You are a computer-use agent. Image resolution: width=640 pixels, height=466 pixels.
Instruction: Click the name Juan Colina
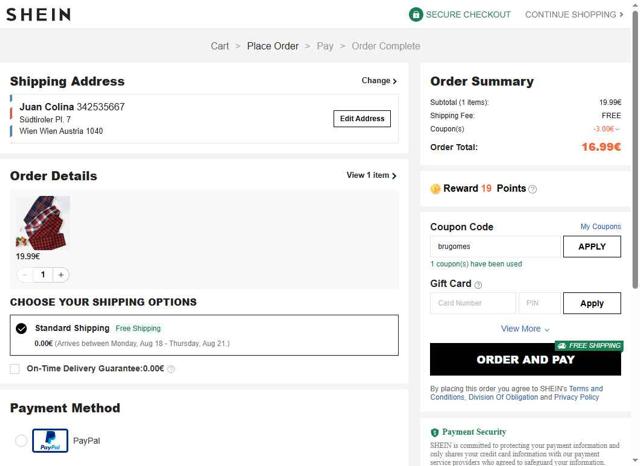coord(47,107)
